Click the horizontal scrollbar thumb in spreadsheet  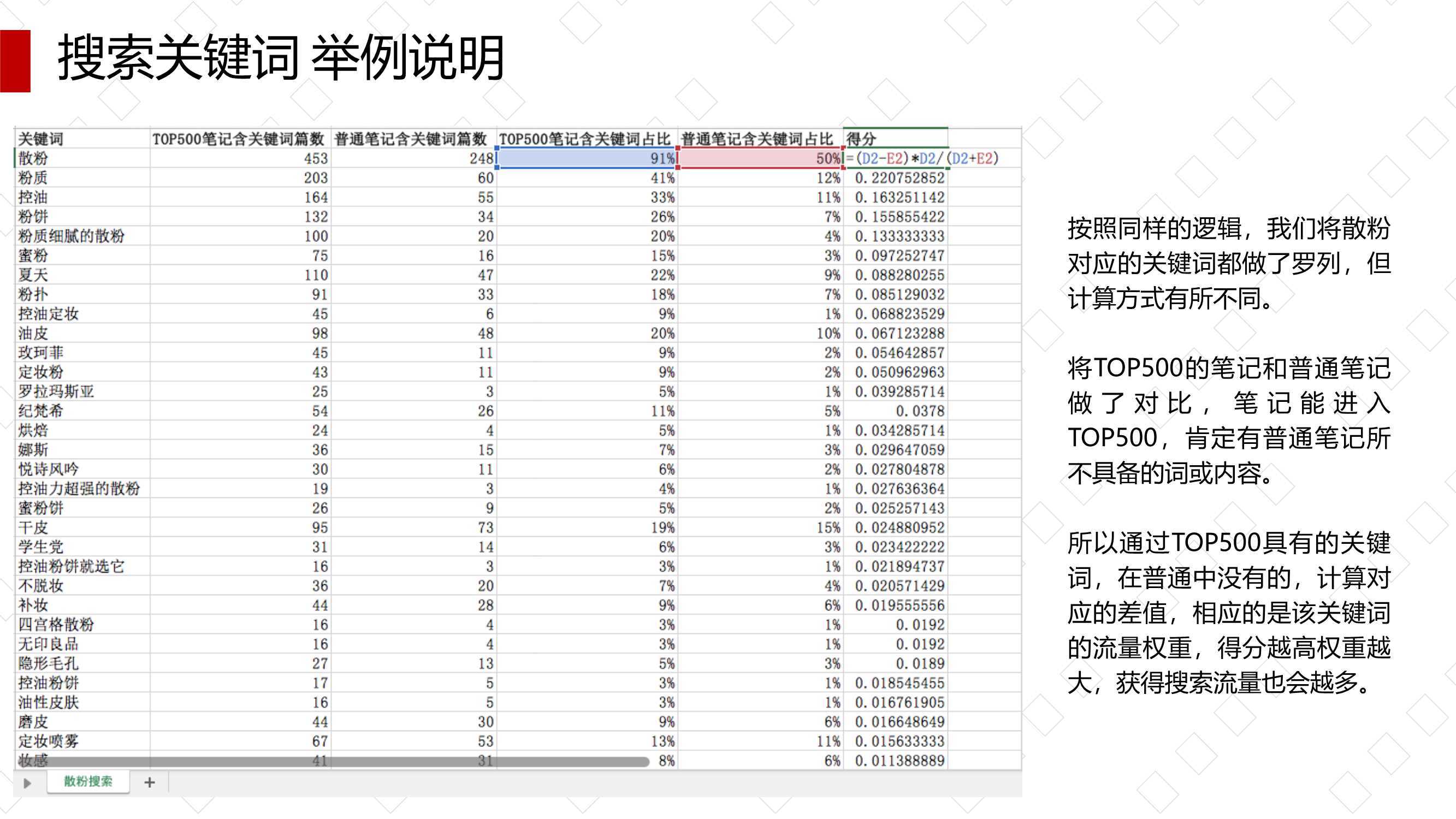[334, 762]
